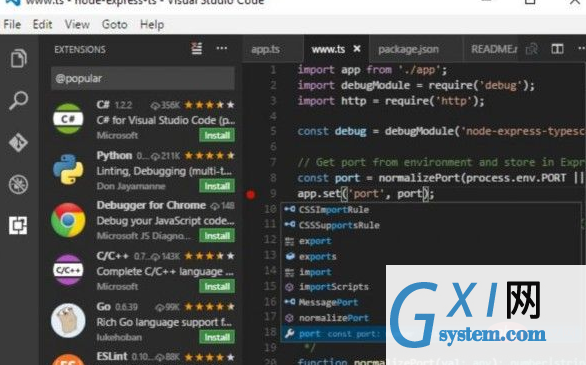The image size is (586, 365).
Task: Click the EXTENSIONS panel header
Action: pos(80,49)
